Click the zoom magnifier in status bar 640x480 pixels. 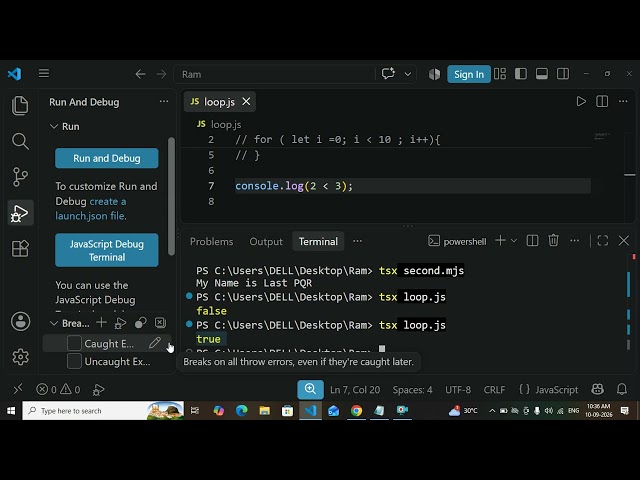tap(310, 389)
